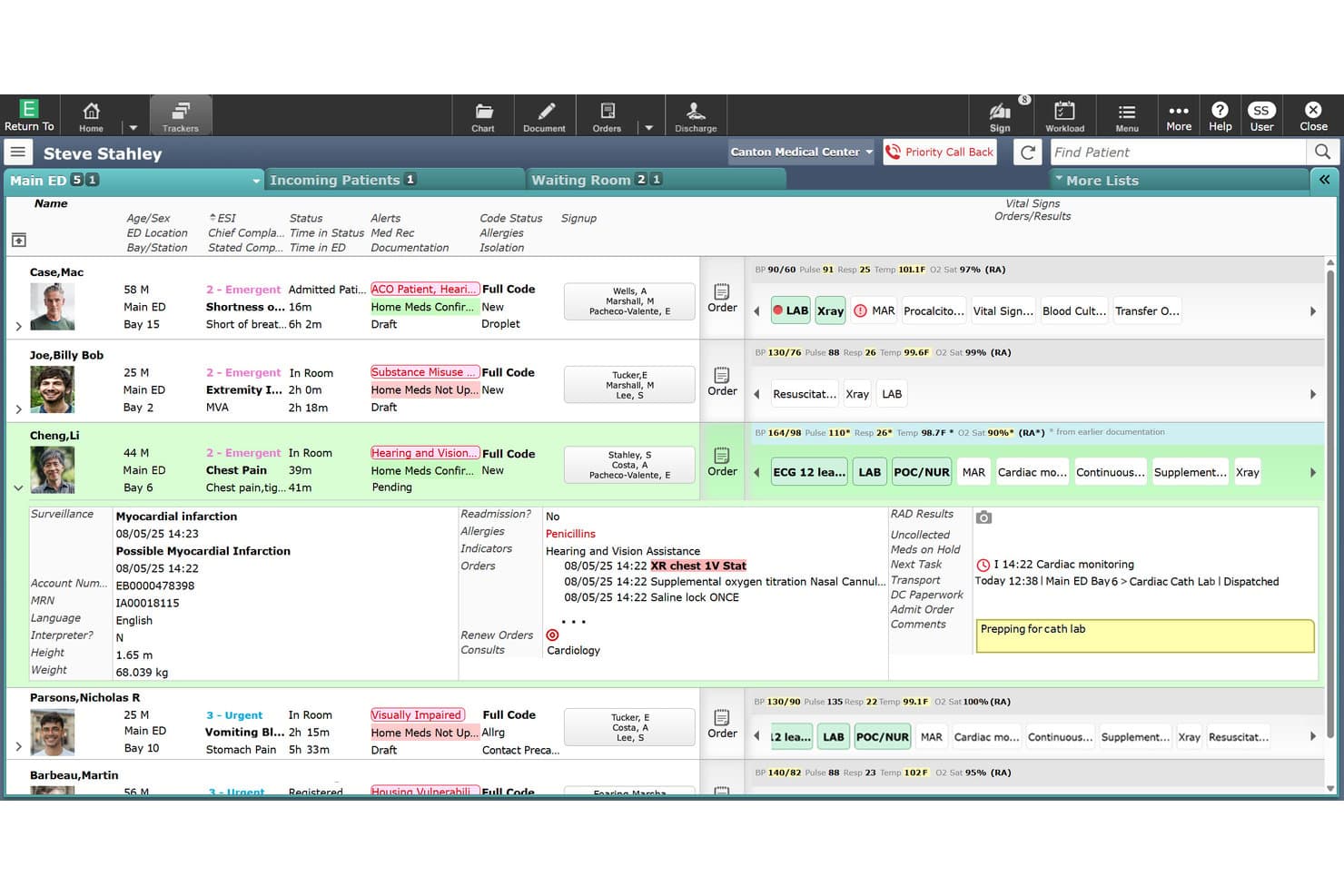This screenshot has height=896, width=1344.
Task: Expand the Orders toolbar dropdown arrow
Action: 648,128
